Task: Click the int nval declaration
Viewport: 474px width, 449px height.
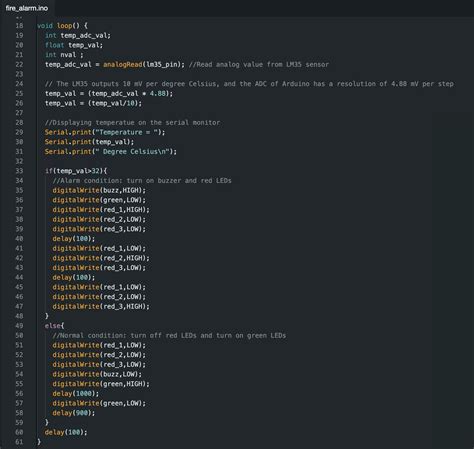Action: pos(64,55)
